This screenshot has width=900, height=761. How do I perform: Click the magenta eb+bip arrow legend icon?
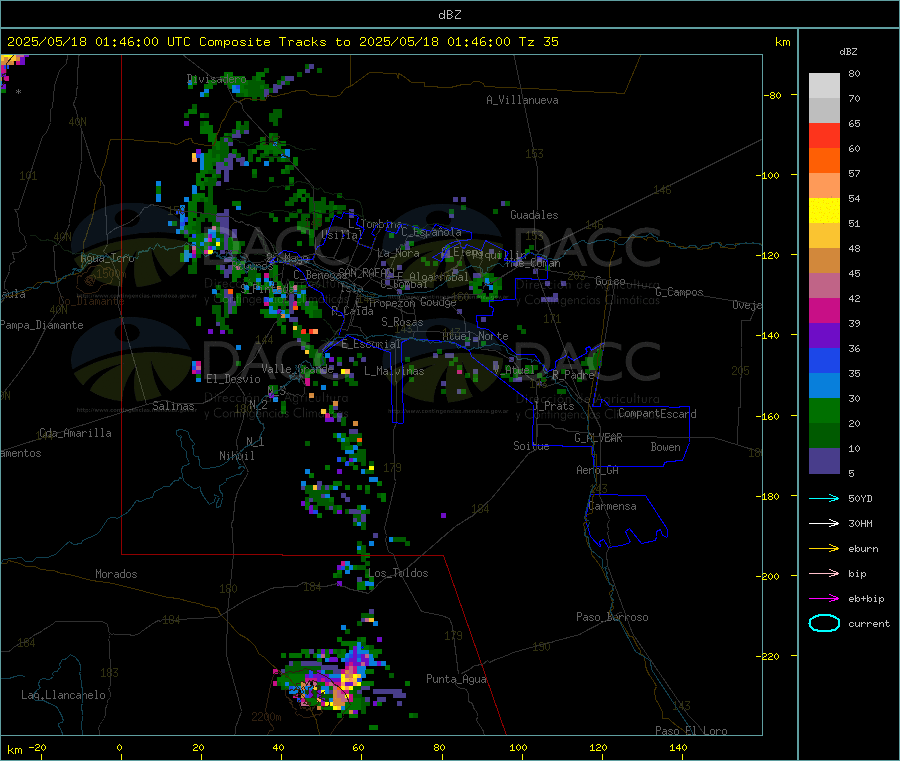pos(824,599)
